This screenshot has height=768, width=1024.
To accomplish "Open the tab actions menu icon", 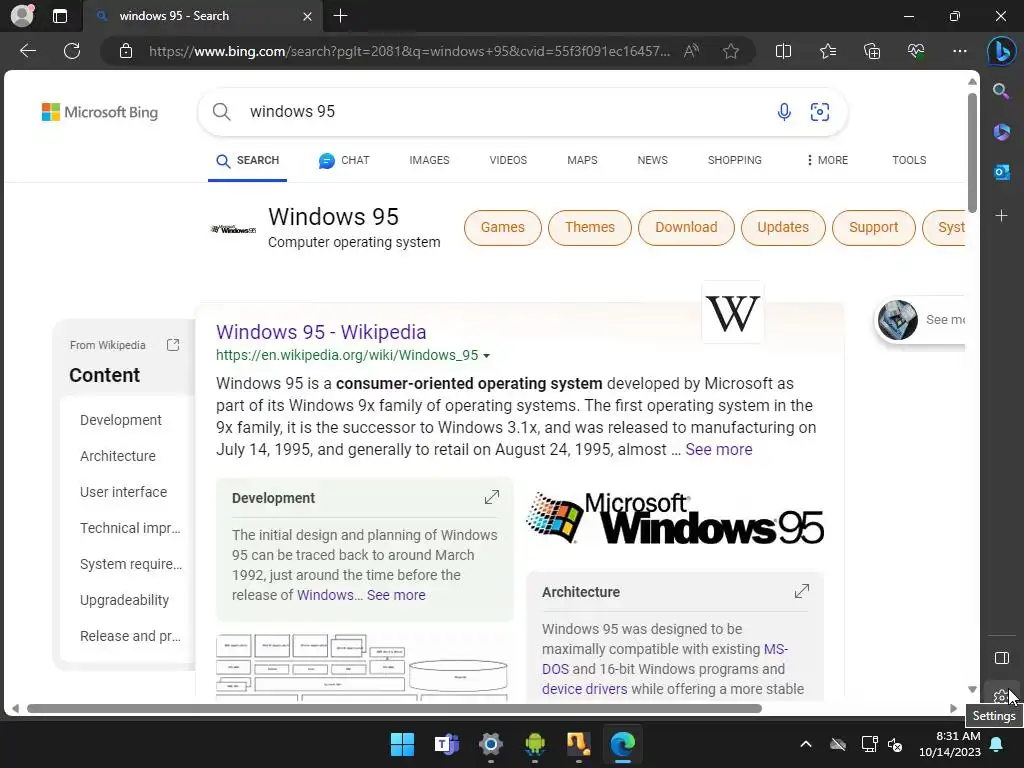I will (59, 16).
